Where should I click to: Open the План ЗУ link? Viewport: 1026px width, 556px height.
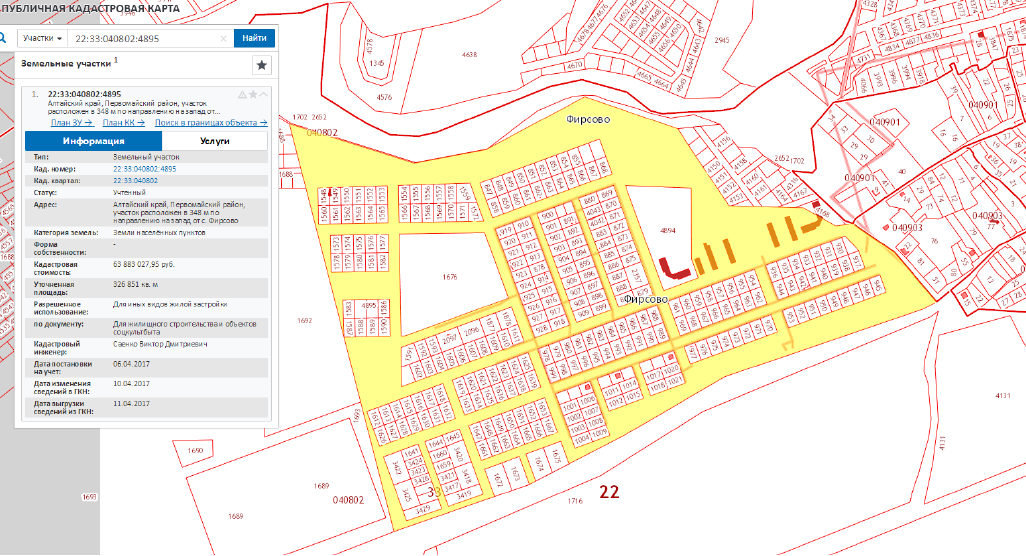tap(71, 122)
